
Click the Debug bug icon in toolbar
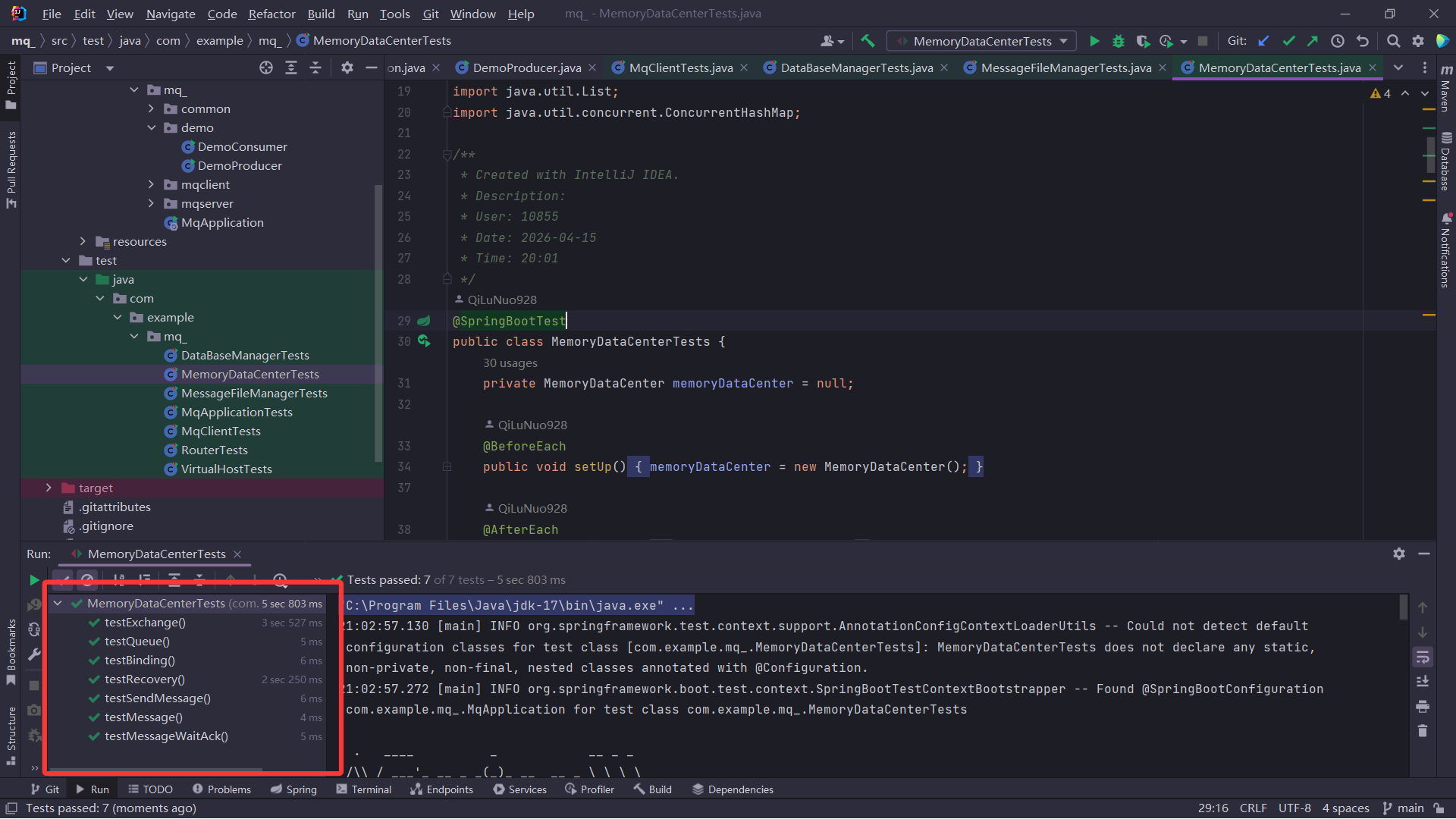(1118, 41)
